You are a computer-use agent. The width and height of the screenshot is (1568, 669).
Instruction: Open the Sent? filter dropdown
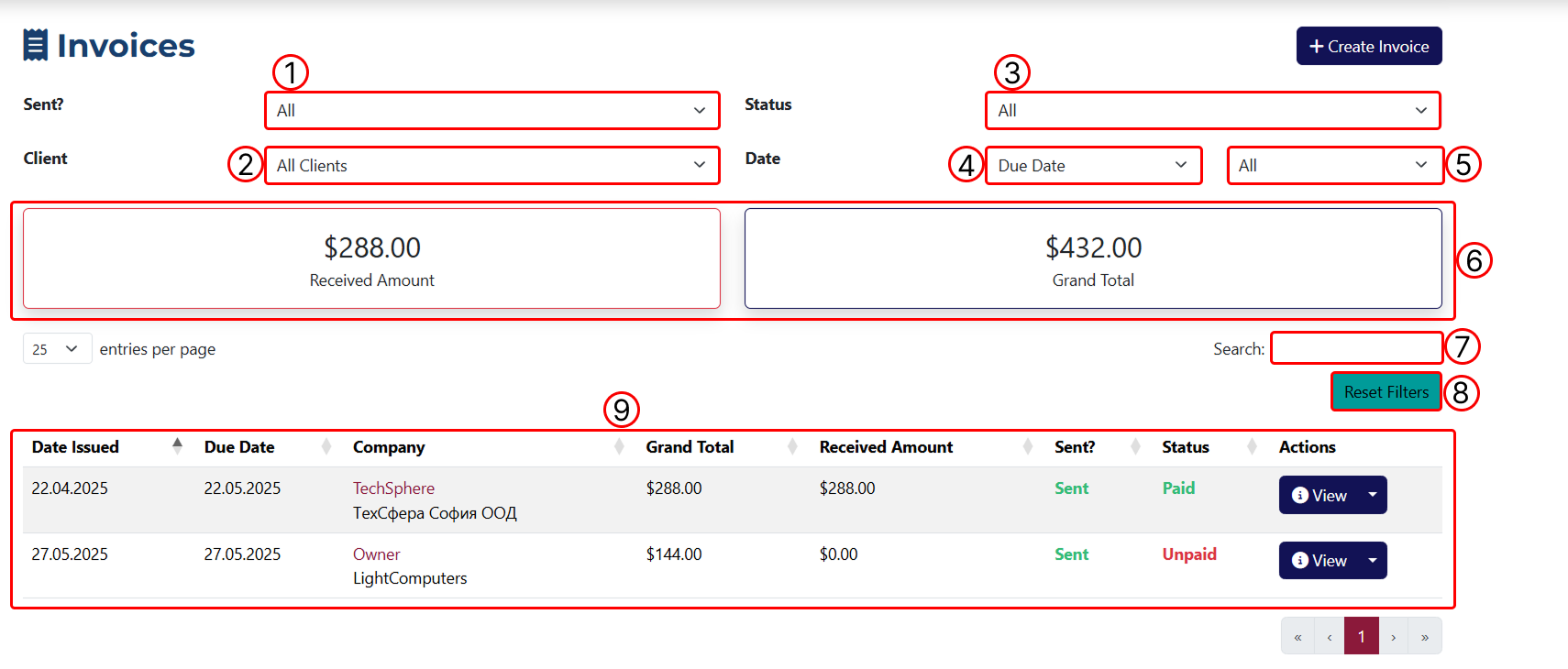pyautogui.click(x=491, y=111)
